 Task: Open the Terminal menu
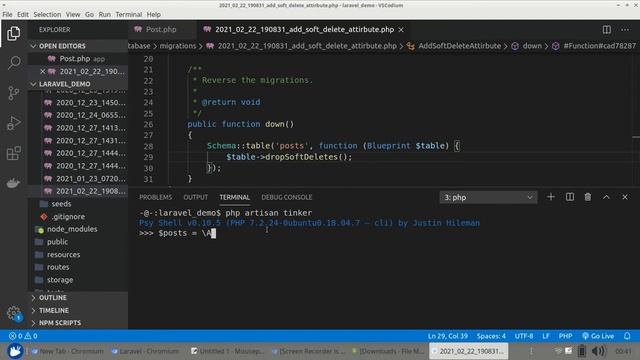coord(129,14)
